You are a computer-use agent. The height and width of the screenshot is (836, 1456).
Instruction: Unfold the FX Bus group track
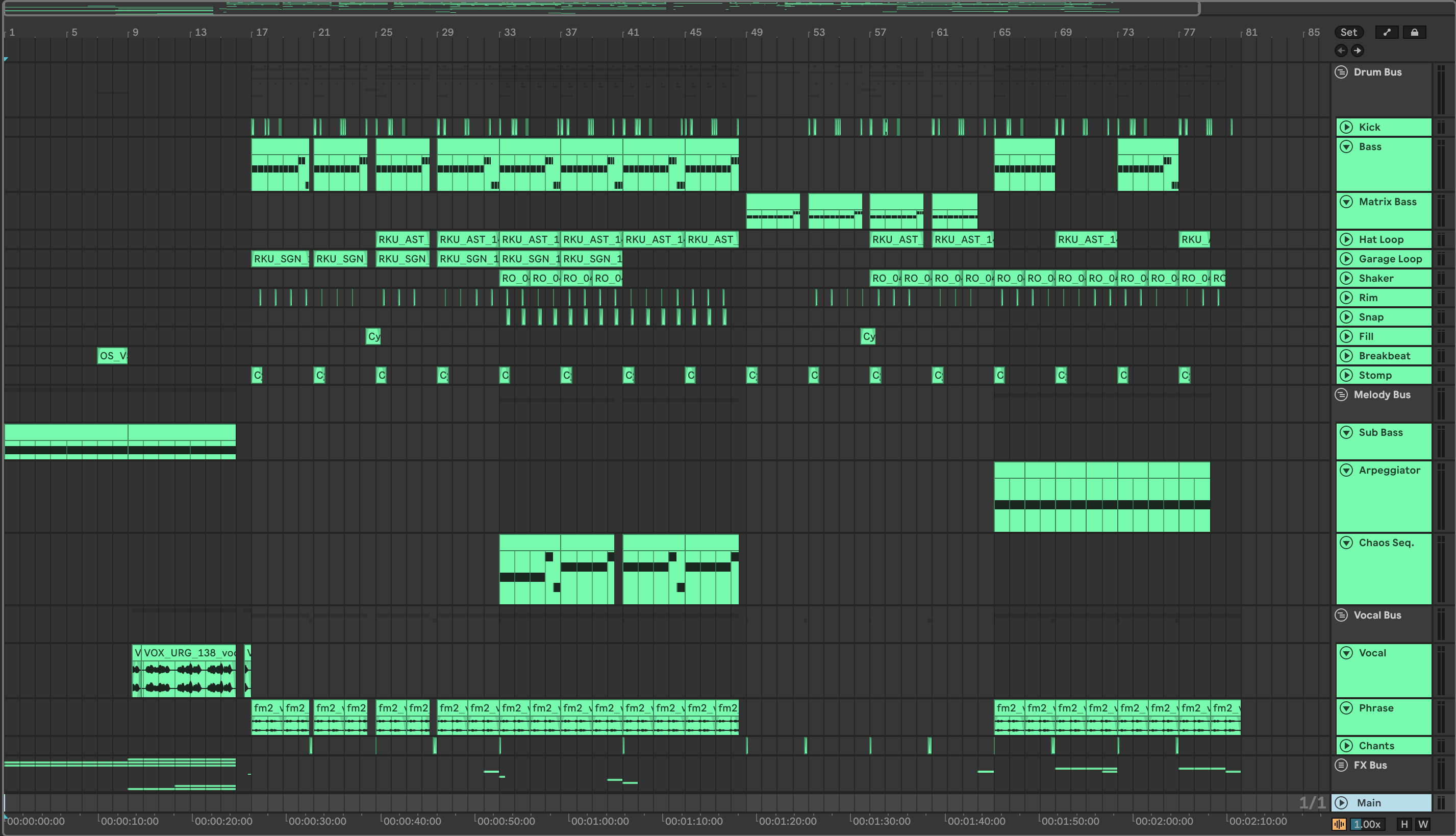click(1341, 765)
